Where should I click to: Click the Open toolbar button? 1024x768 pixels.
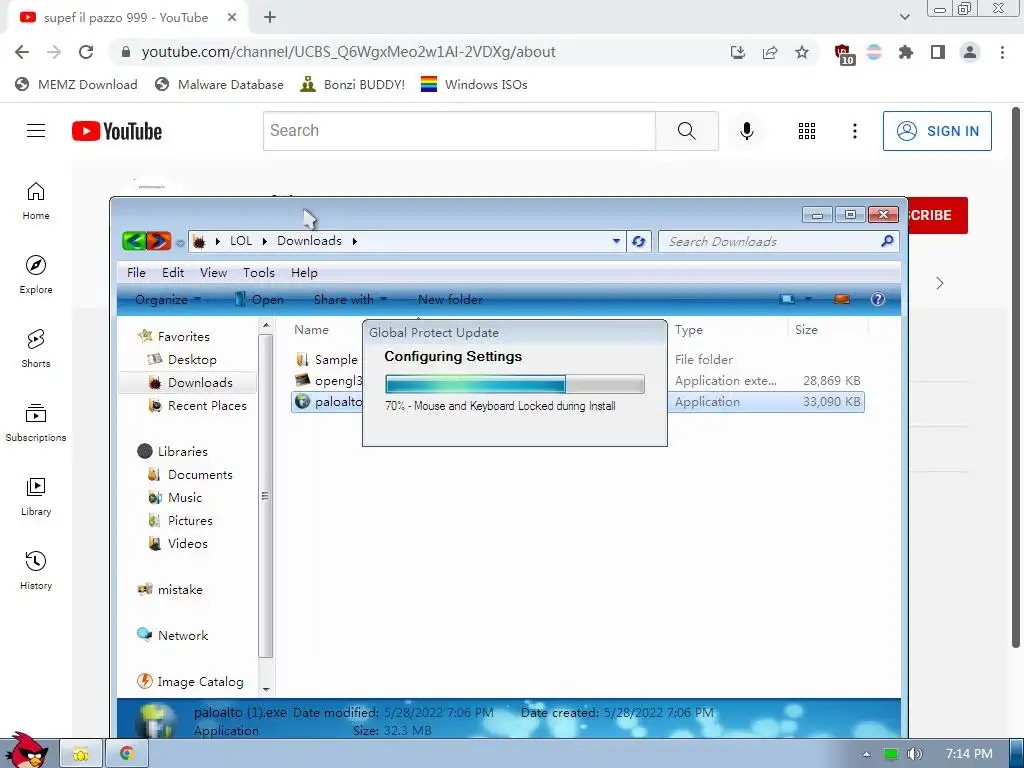(x=260, y=300)
